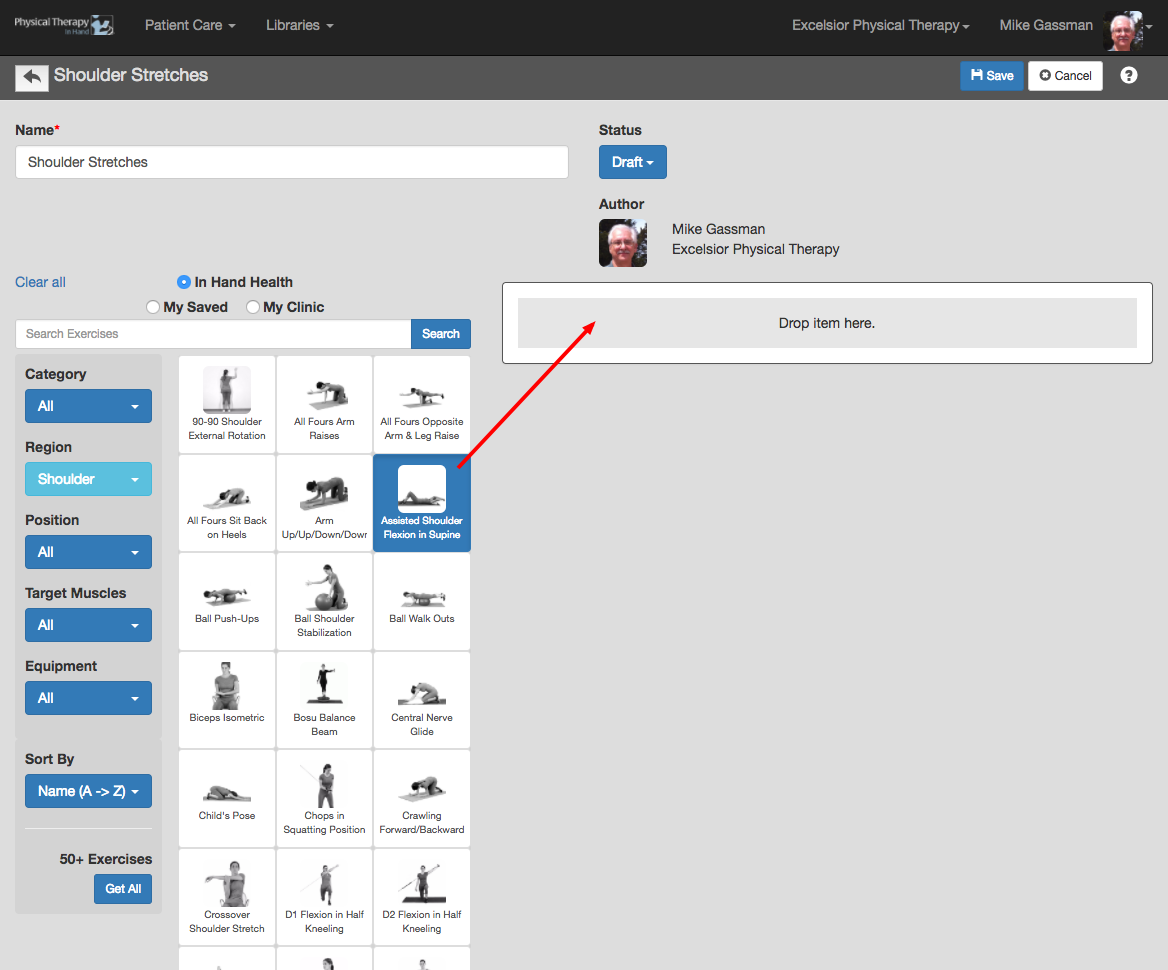Select the Ball Push-Ups exercise tile

tap(226, 601)
